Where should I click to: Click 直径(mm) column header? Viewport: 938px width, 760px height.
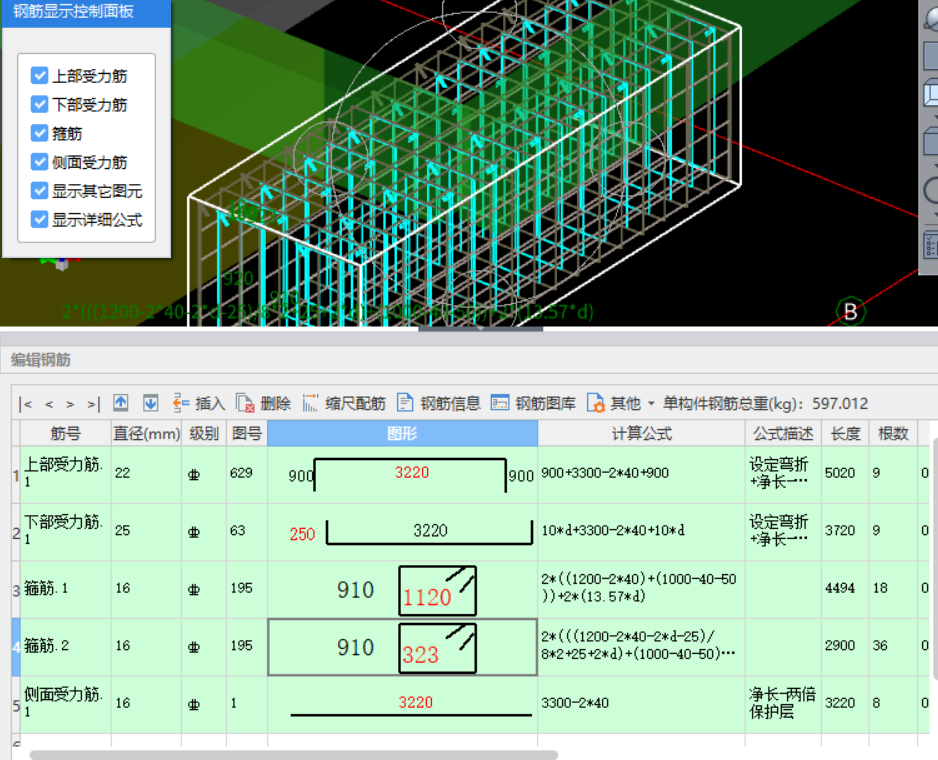147,433
